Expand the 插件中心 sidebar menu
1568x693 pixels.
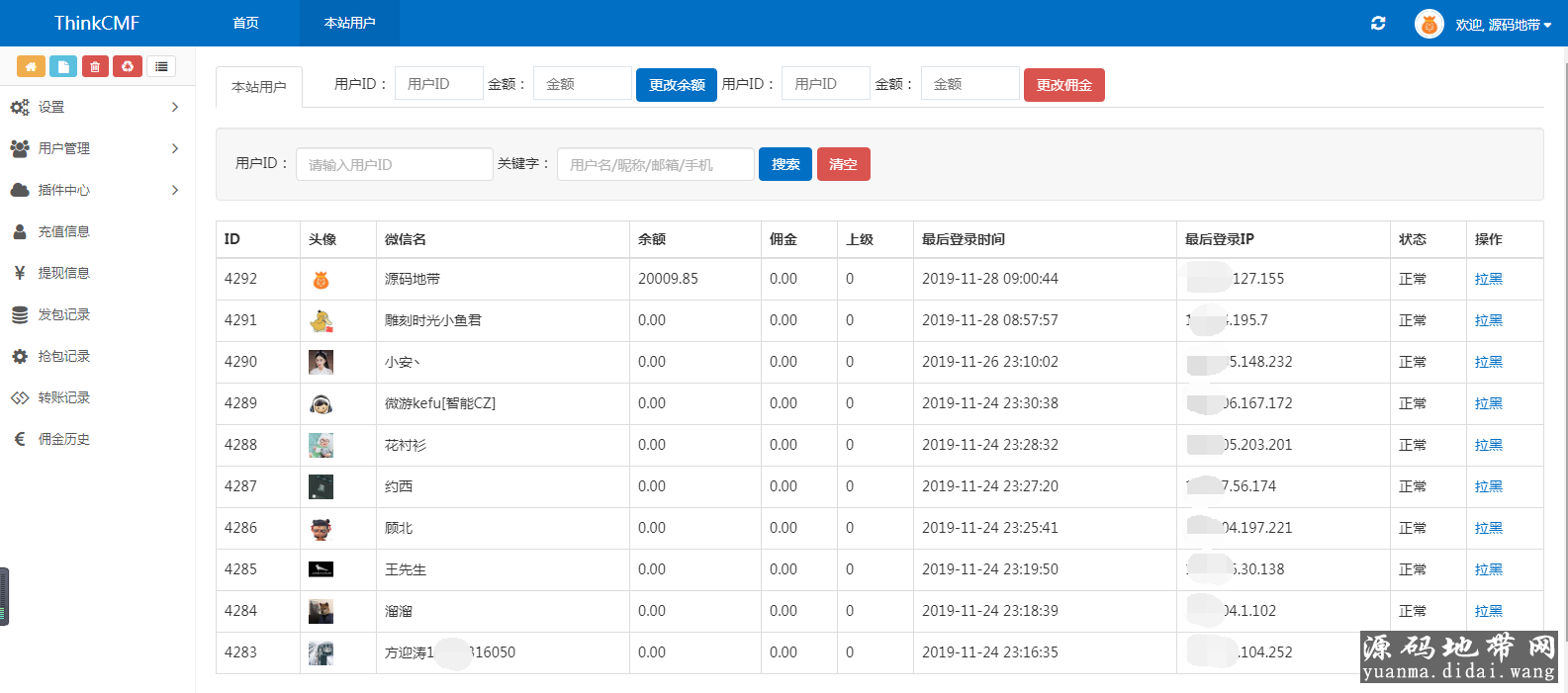[x=97, y=190]
